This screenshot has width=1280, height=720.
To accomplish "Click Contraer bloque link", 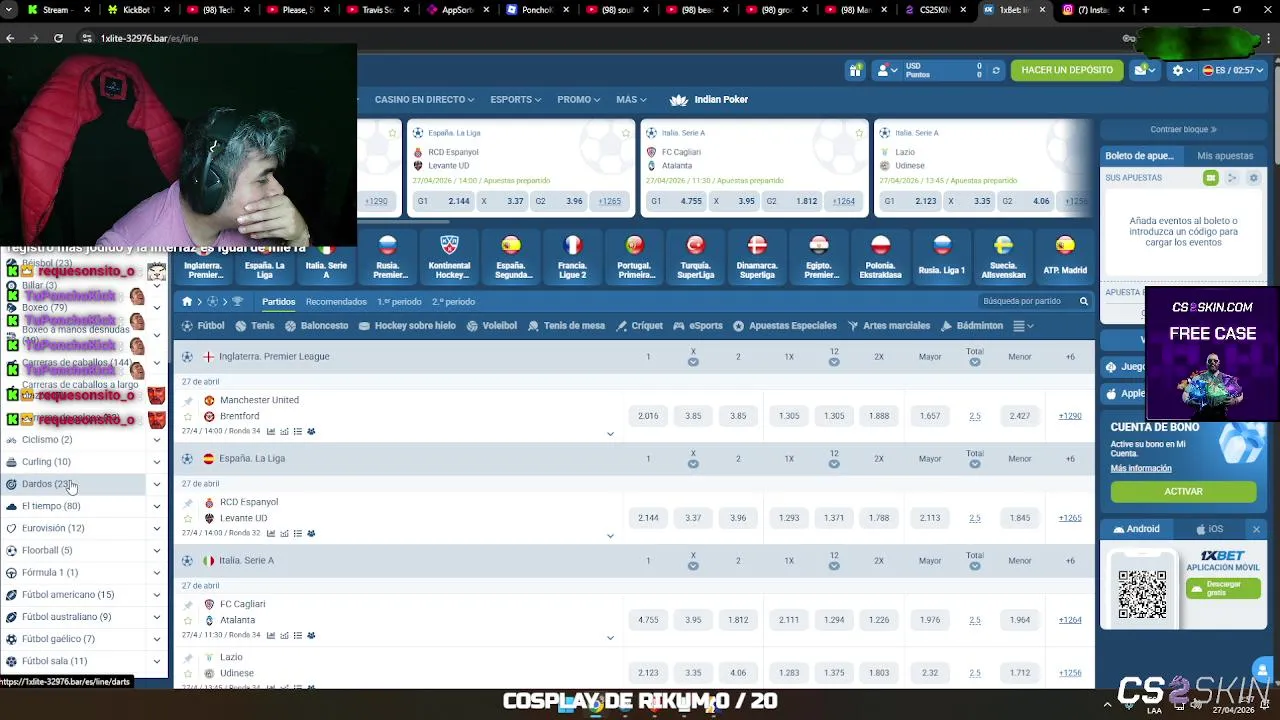I will click(1183, 129).
